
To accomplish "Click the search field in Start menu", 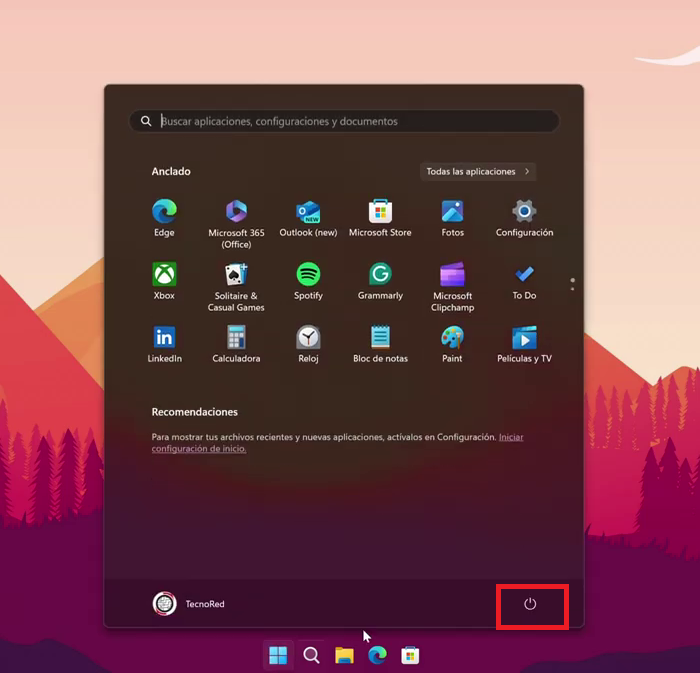I will click(344, 121).
